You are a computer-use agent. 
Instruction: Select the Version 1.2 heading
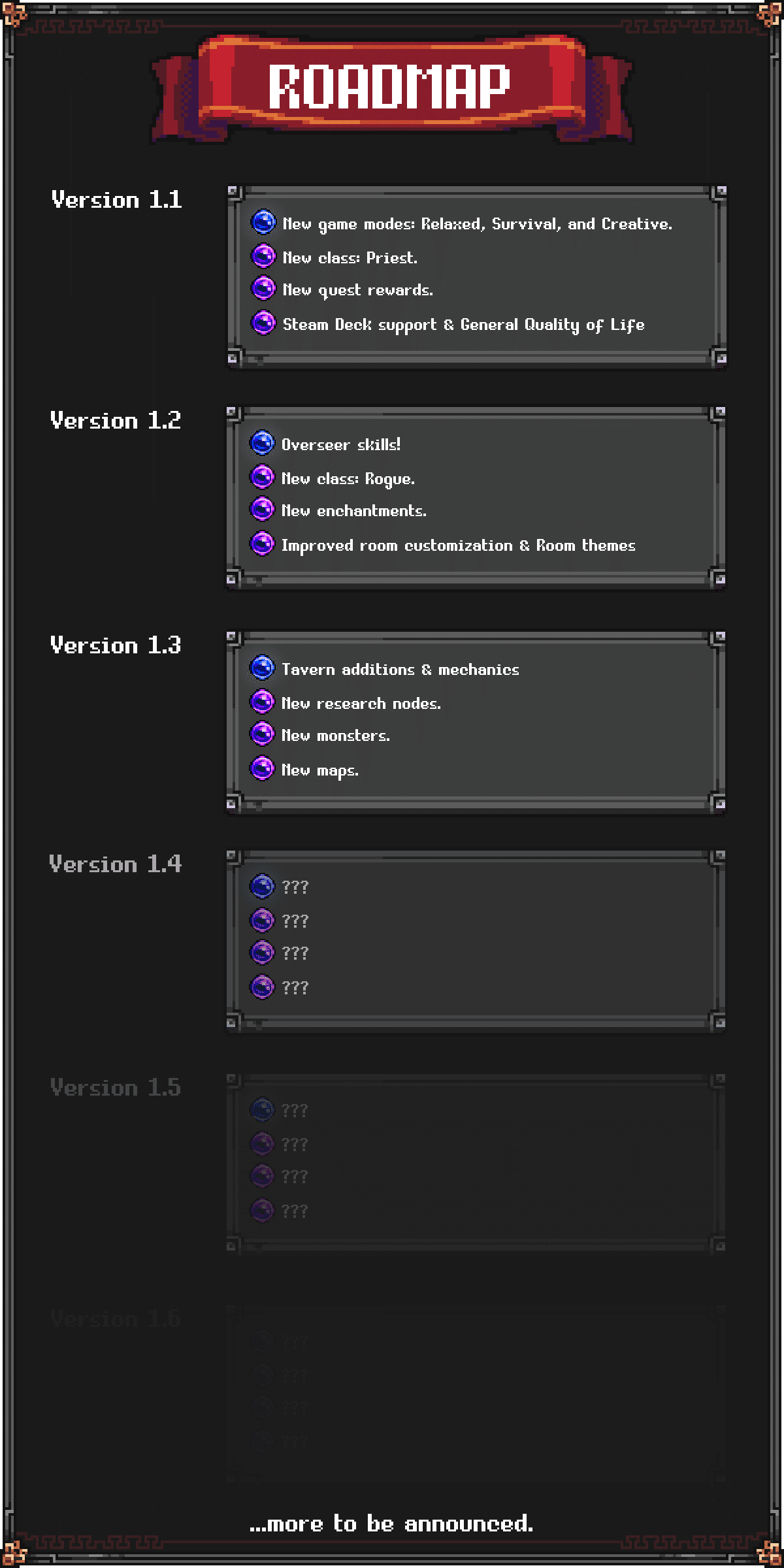point(116,421)
